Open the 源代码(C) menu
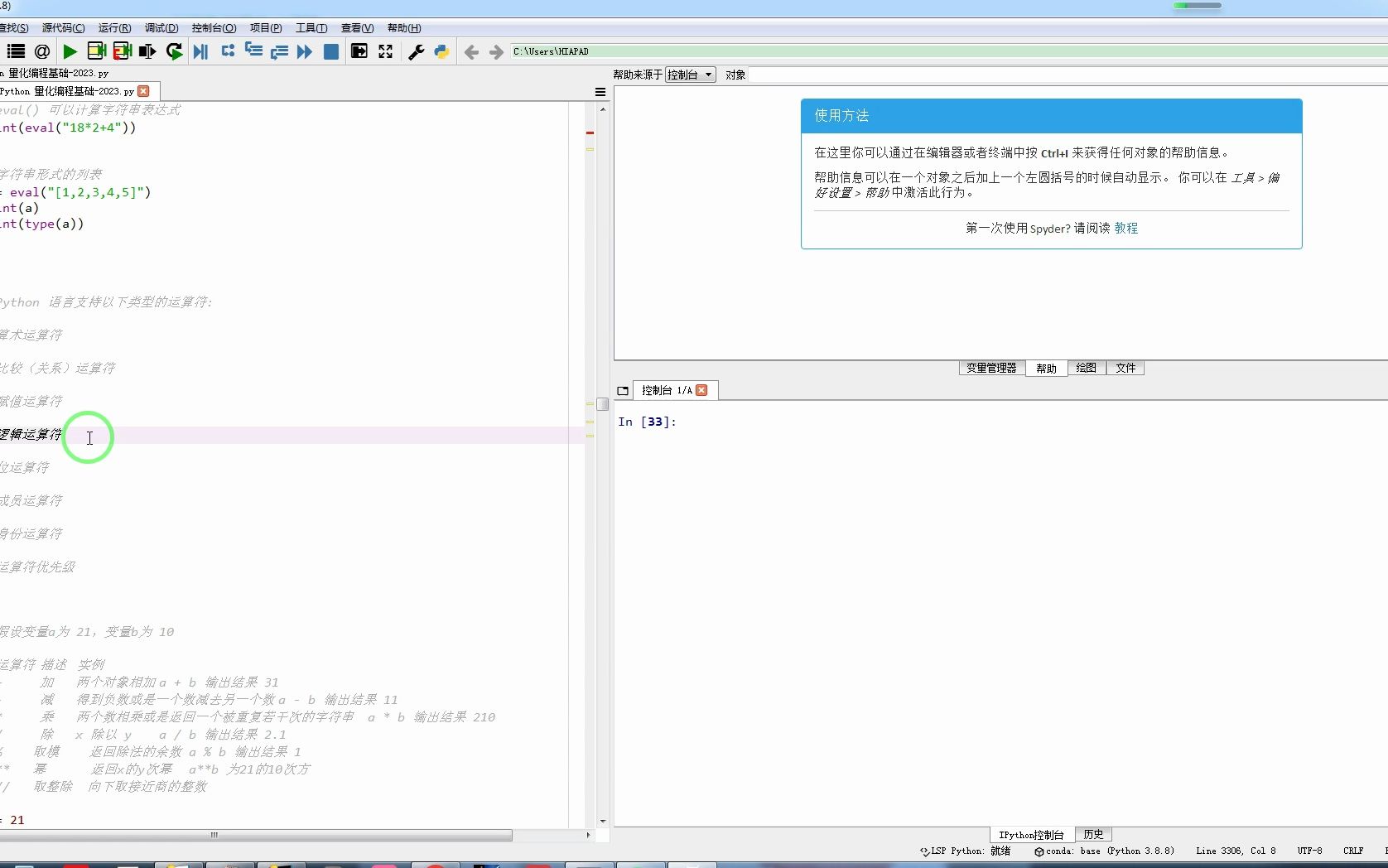 (63, 28)
